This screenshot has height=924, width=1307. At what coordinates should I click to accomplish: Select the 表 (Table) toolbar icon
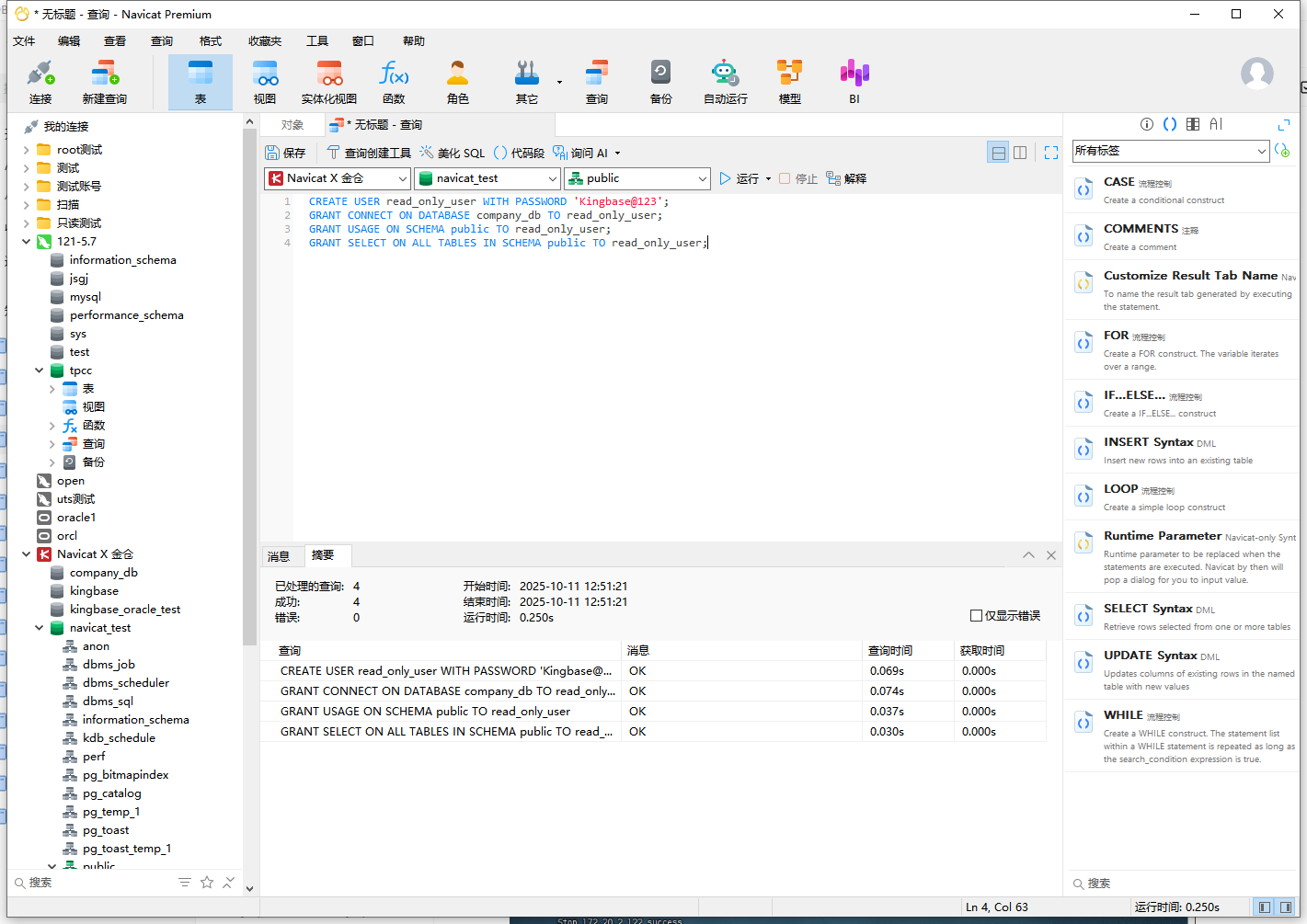[201, 82]
